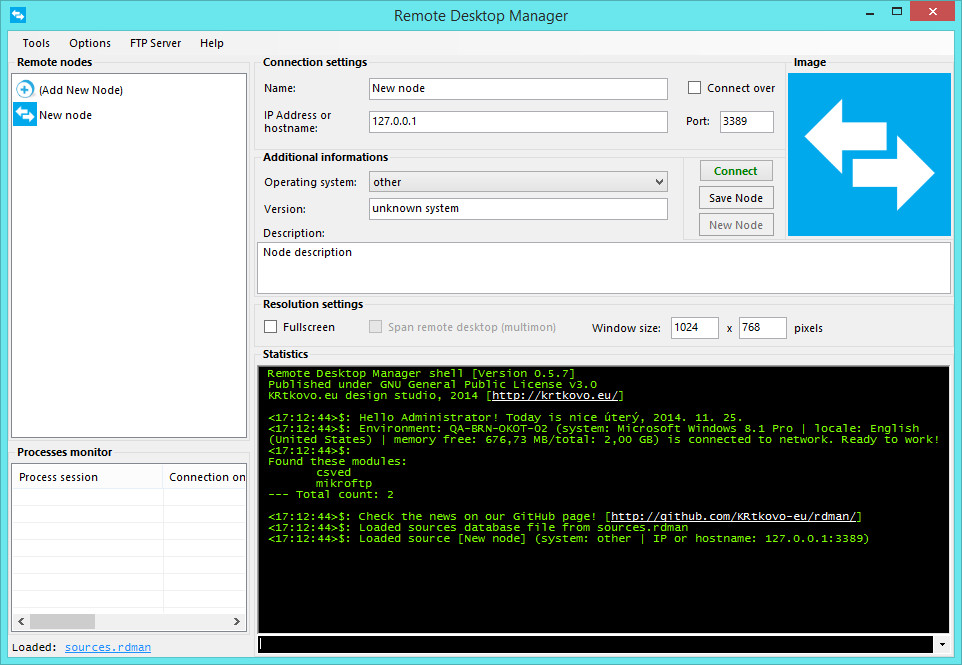Click the Save Node button
962x665 pixels.
(x=736, y=198)
